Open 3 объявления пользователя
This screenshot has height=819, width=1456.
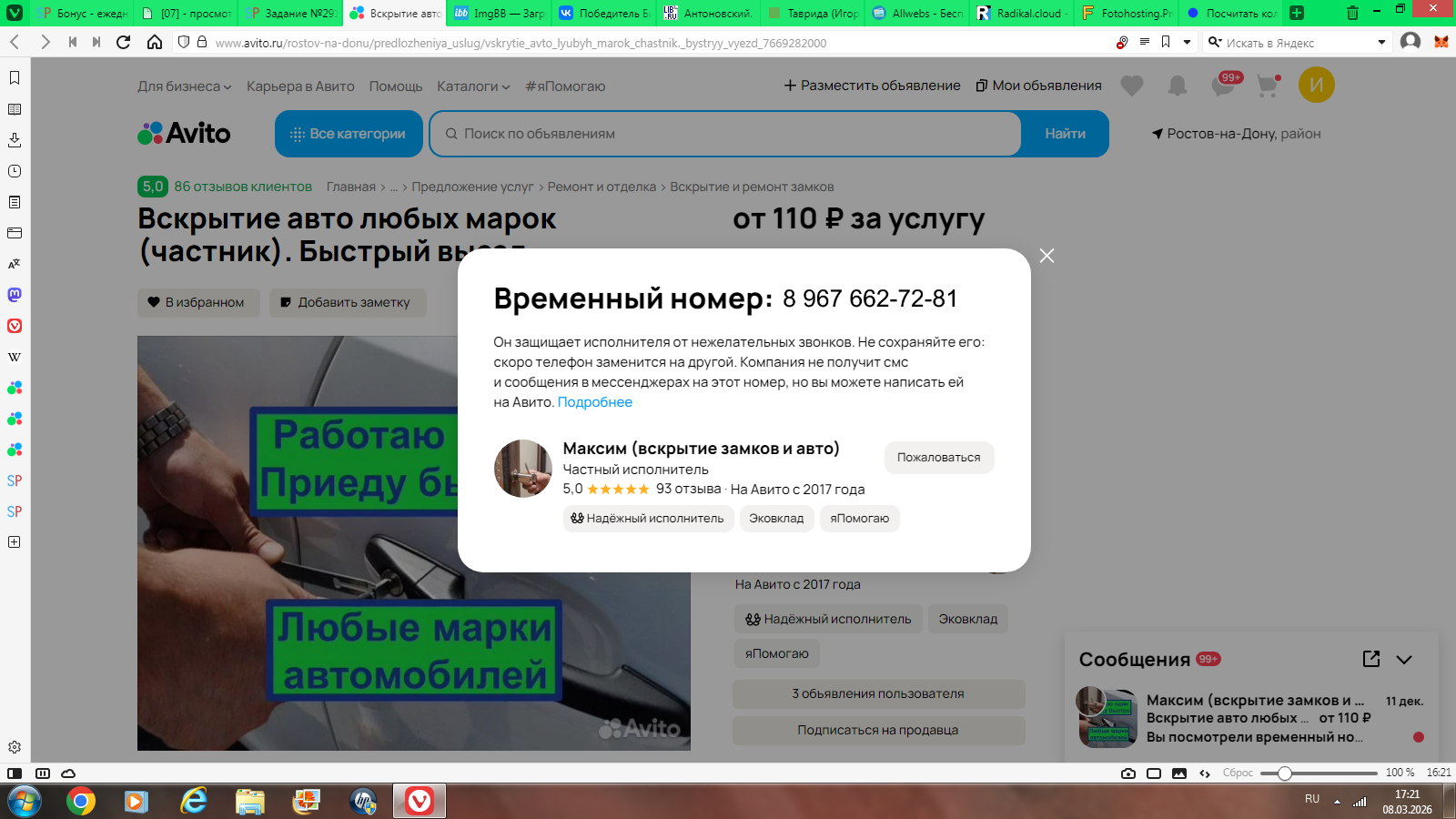point(878,693)
